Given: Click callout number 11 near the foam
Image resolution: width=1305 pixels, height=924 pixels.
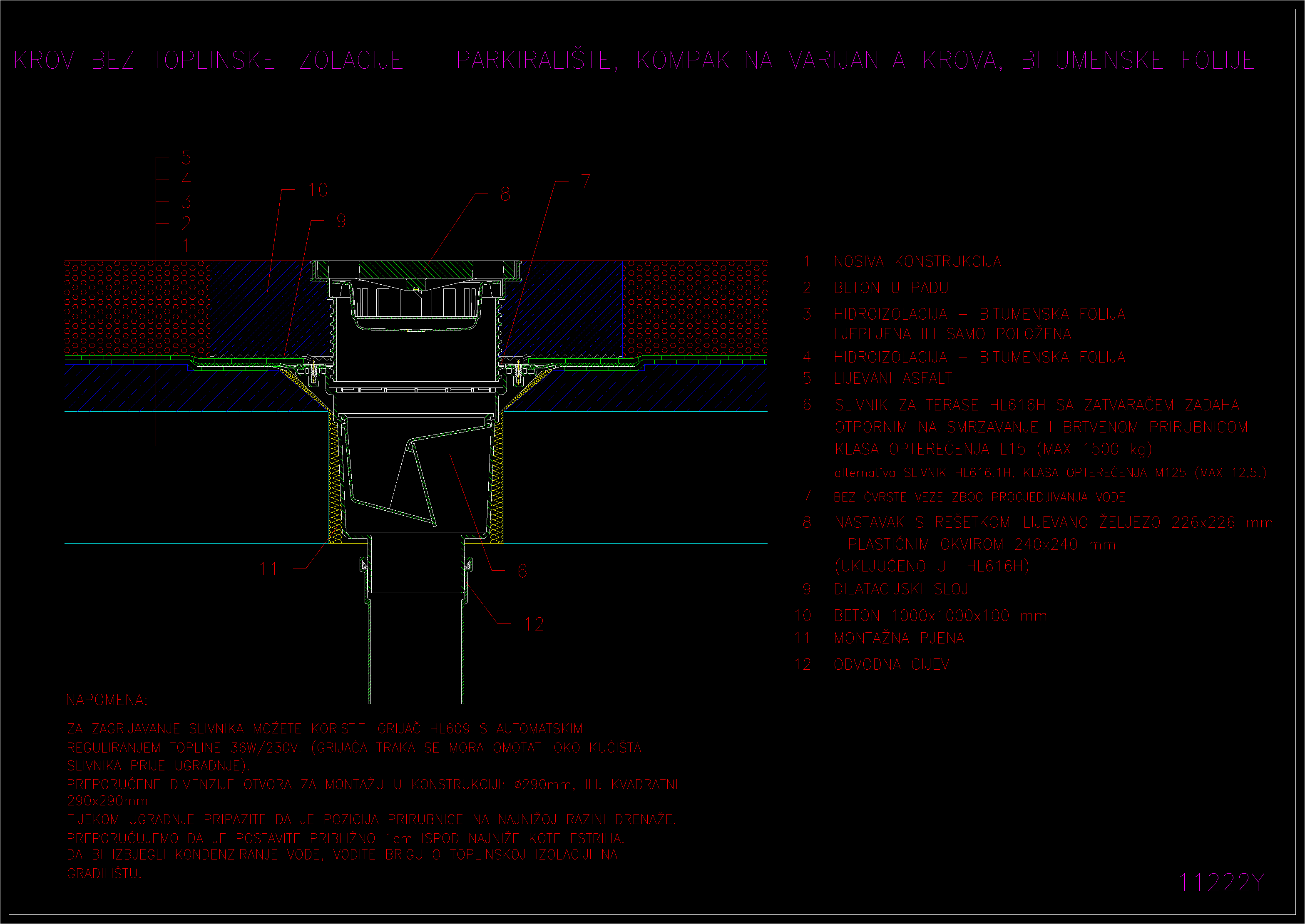Looking at the screenshot, I should coord(268,569).
